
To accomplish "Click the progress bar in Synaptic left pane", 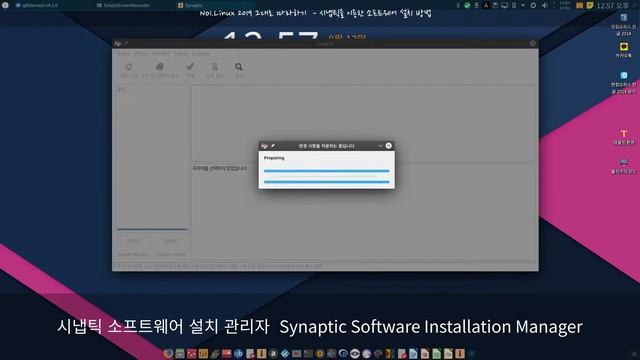I will click(152, 229).
